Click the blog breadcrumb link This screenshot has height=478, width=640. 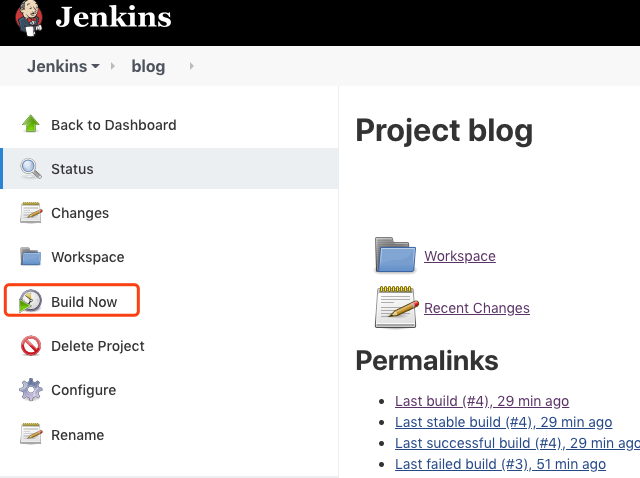coord(148,66)
